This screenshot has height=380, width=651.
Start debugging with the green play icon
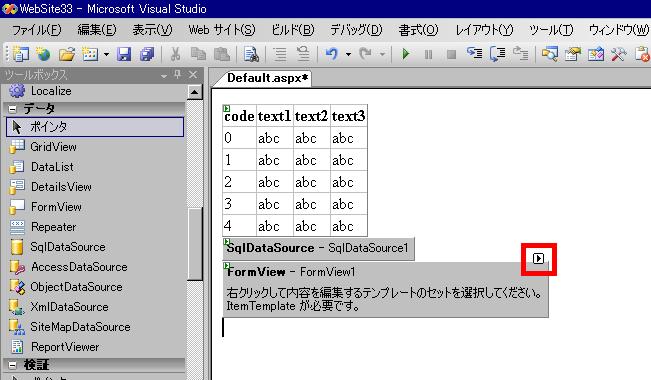coord(406,54)
